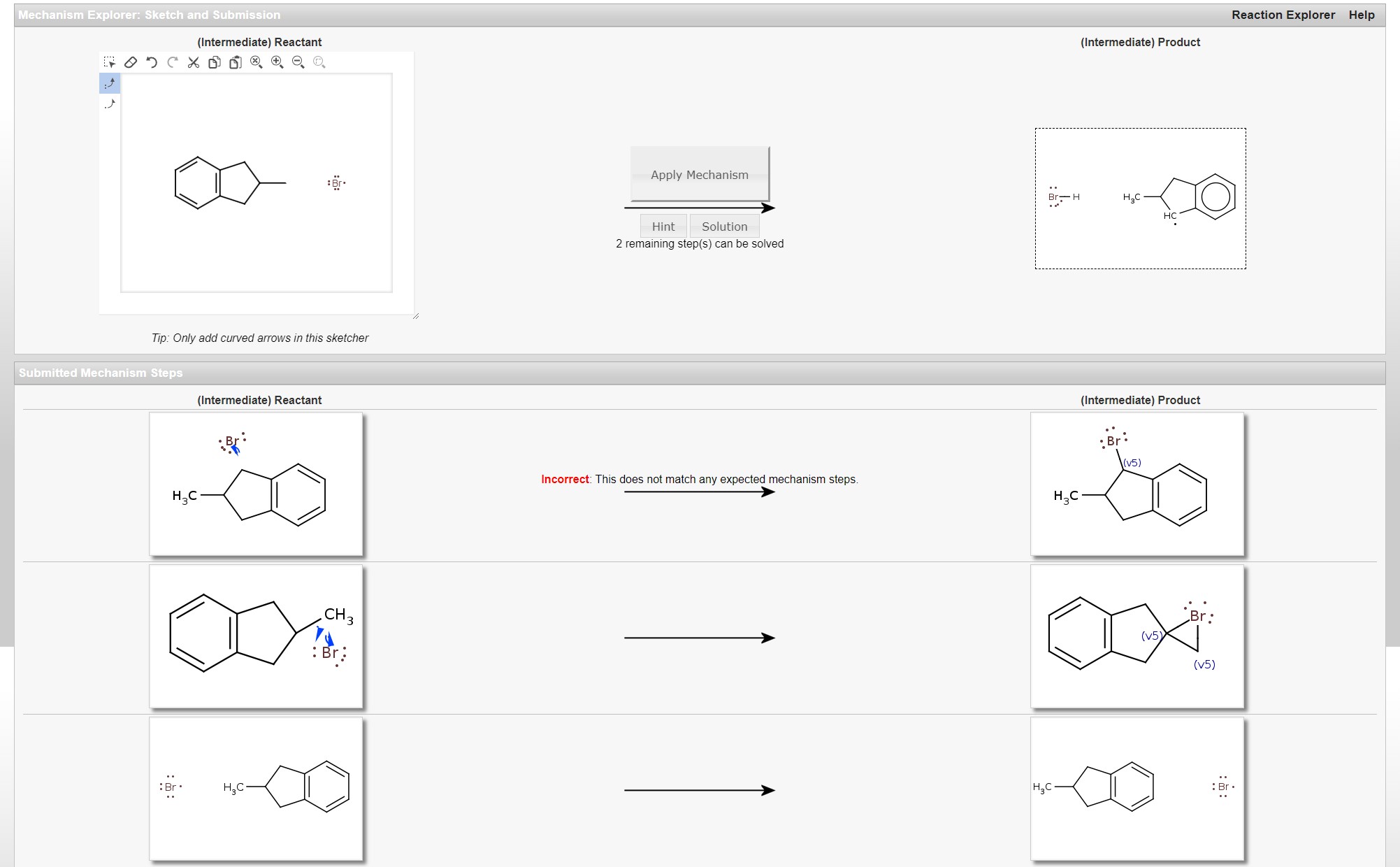Select the lasso selection tool in the sketcher
Image resolution: width=1400 pixels, height=867 pixels.
pos(111,62)
